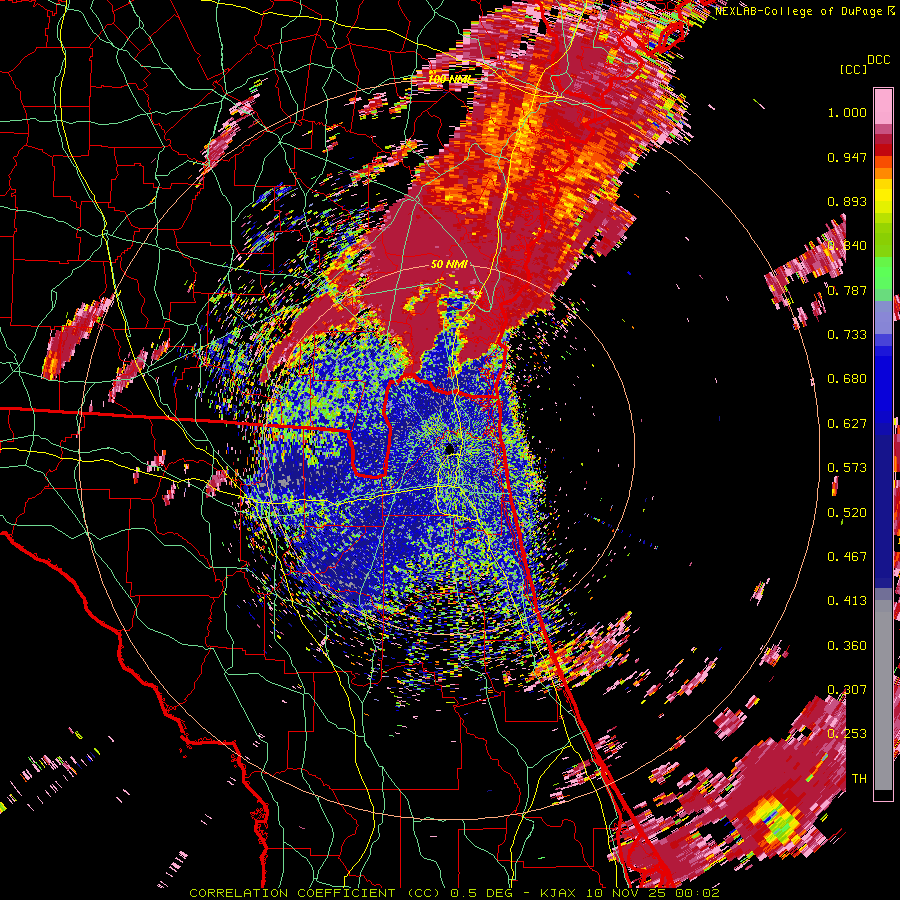Image resolution: width=900 pixels, height=900 pixels.
Task: Click the DCC product label
Action: click(x=878, y=60)
